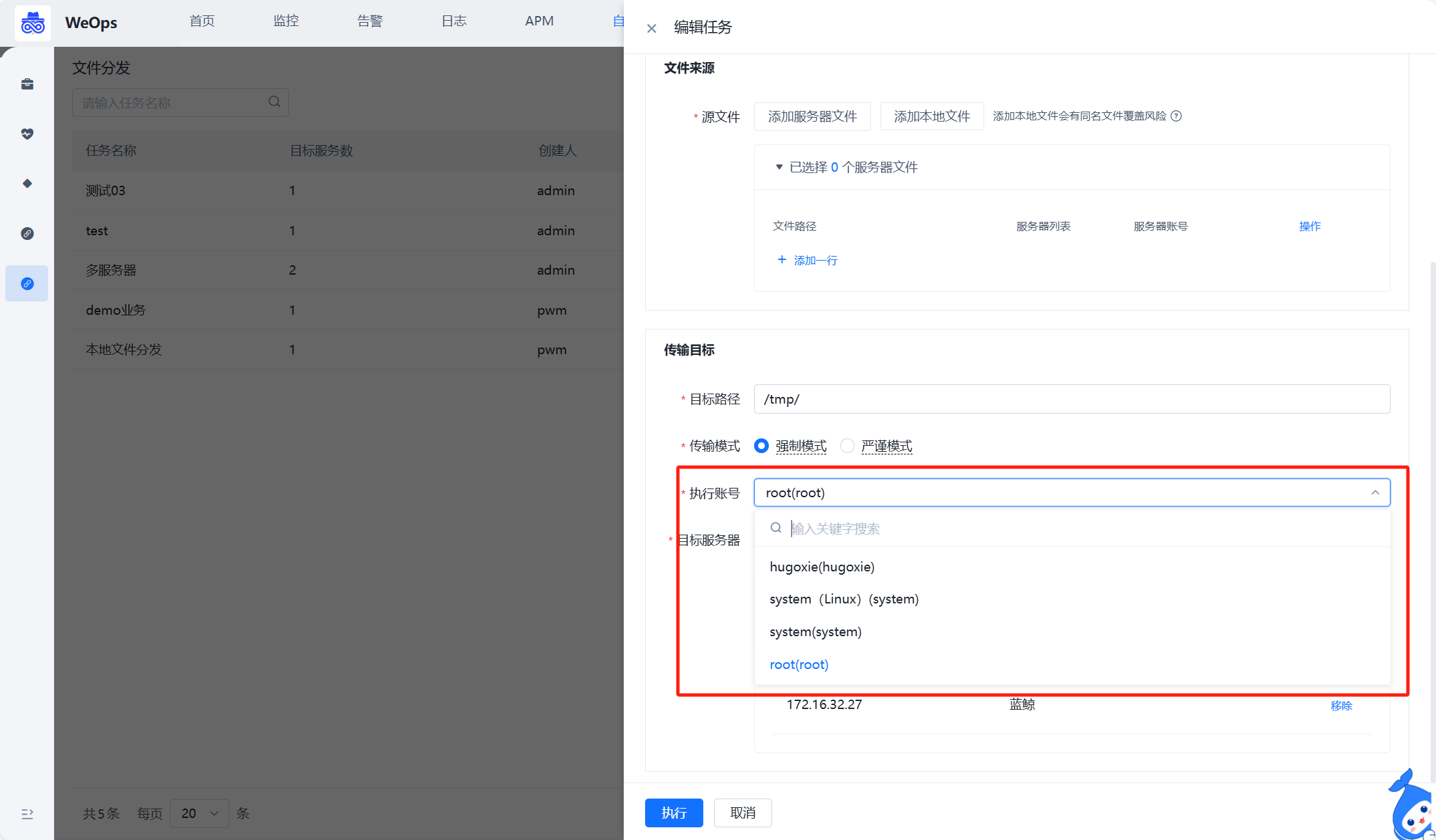The width and height of the screenshot is (1436, 840).
Task: Open the highlighted blue link sidebar icon
Action: (27, 283)
